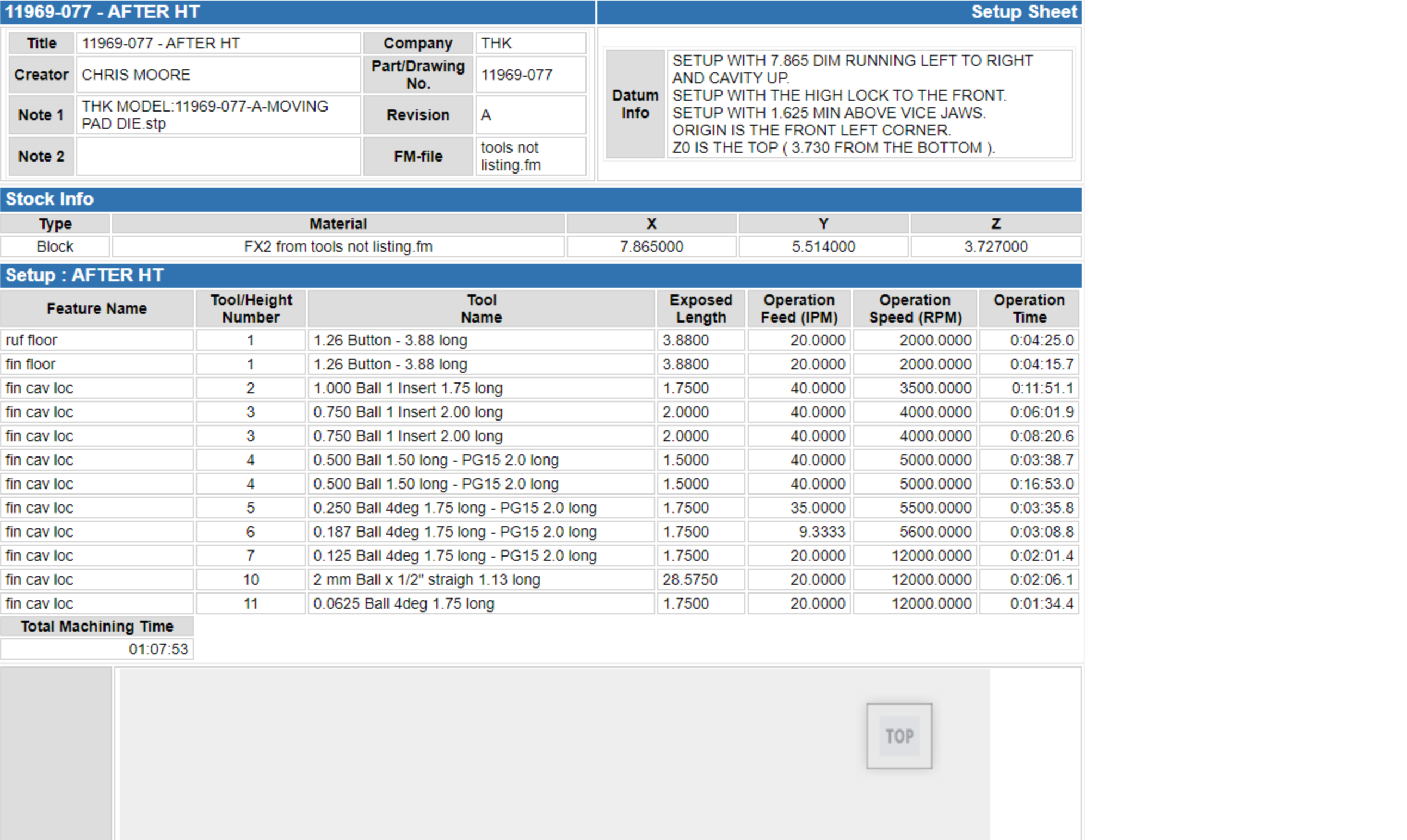Click the Tool Name column header
This screenshot has height=840, width=1407.
point(481,308)
